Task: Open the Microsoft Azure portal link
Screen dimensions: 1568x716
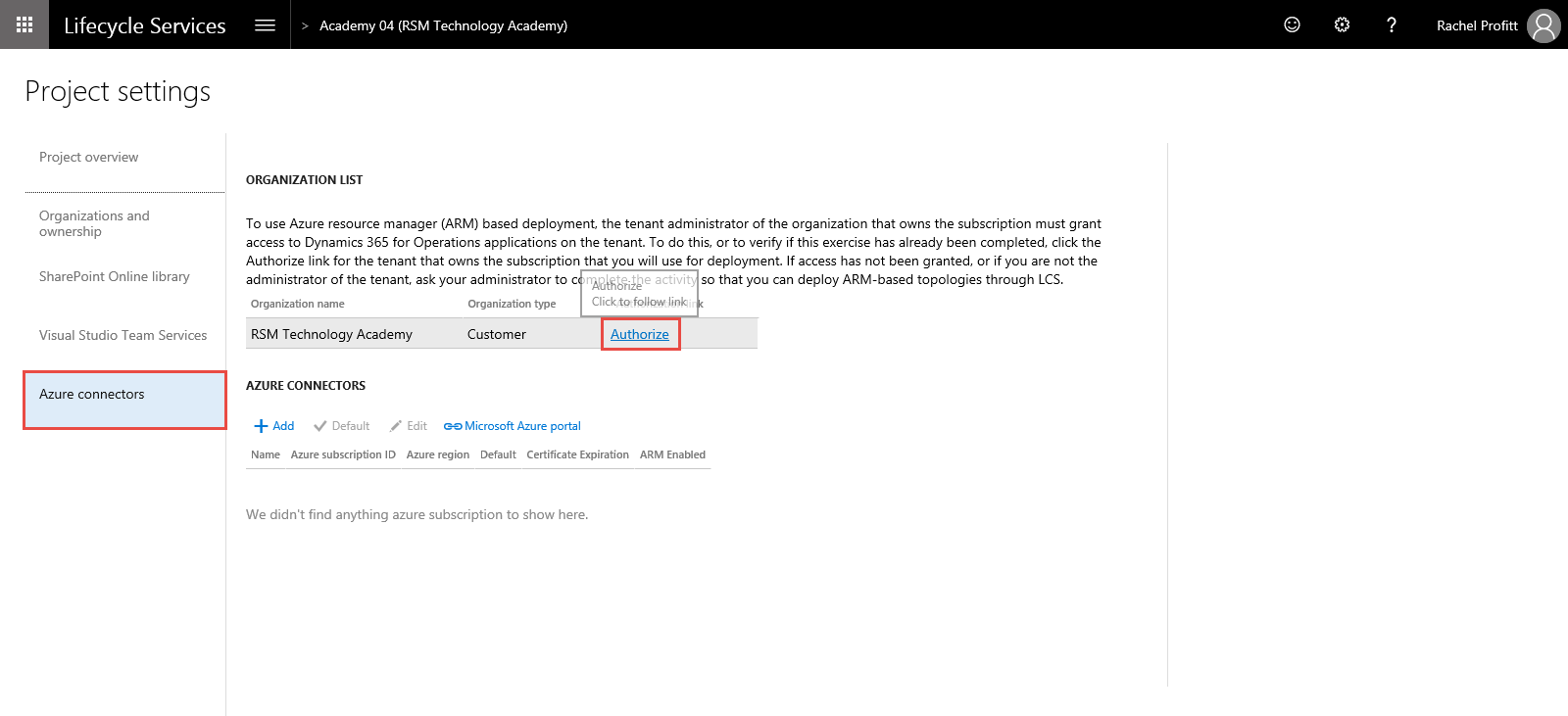Action: (513, 426)
